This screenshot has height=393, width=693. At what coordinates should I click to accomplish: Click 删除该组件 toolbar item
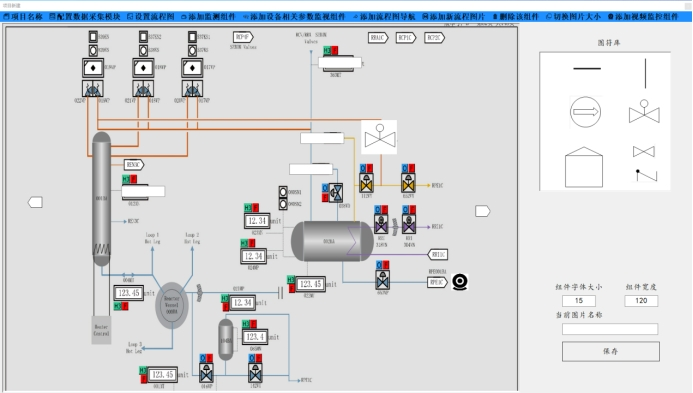click(x=515, y=17)
